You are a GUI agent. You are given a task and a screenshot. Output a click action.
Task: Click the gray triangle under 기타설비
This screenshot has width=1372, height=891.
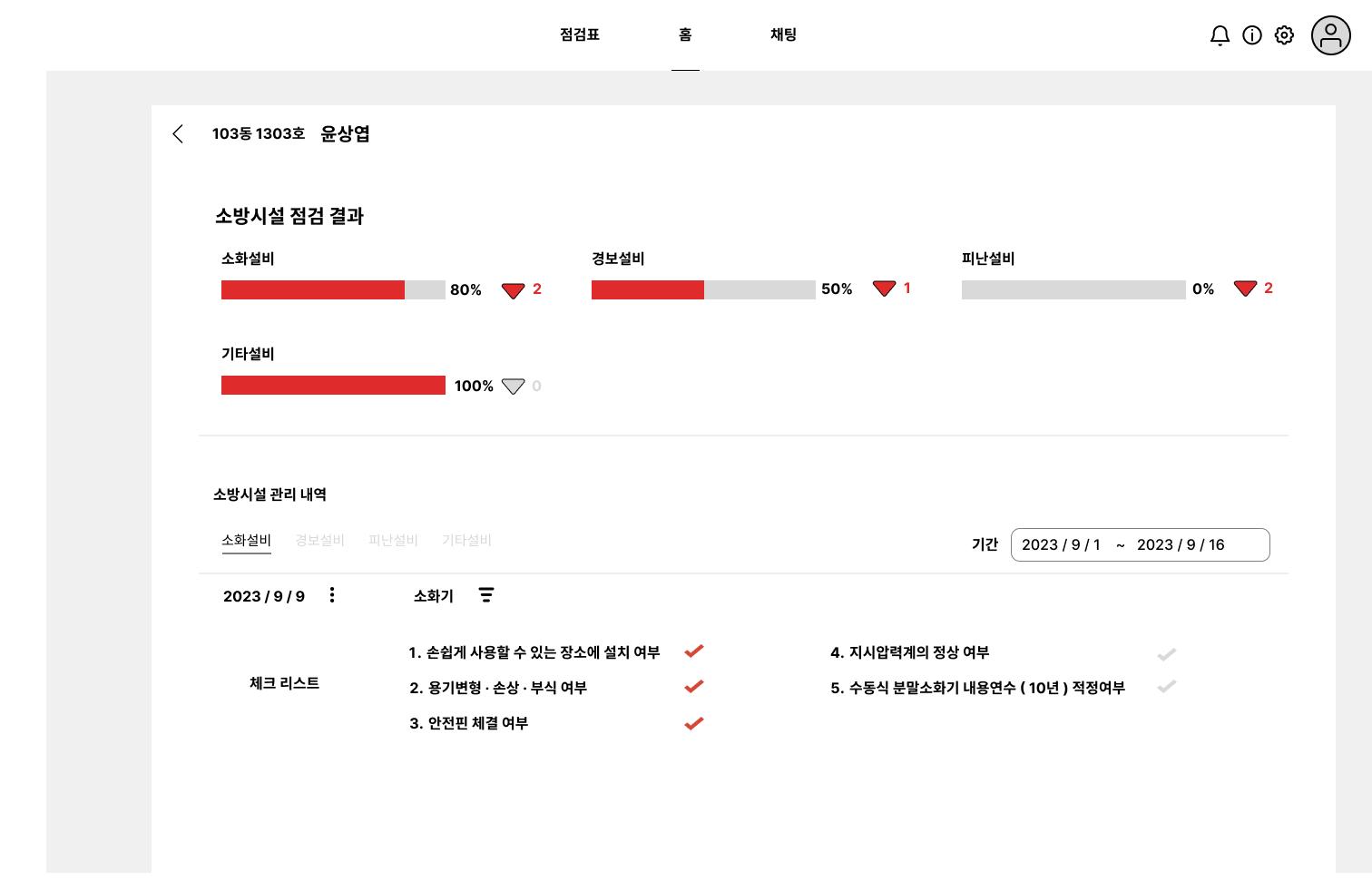pyautogui.click(x=513, y=387)
